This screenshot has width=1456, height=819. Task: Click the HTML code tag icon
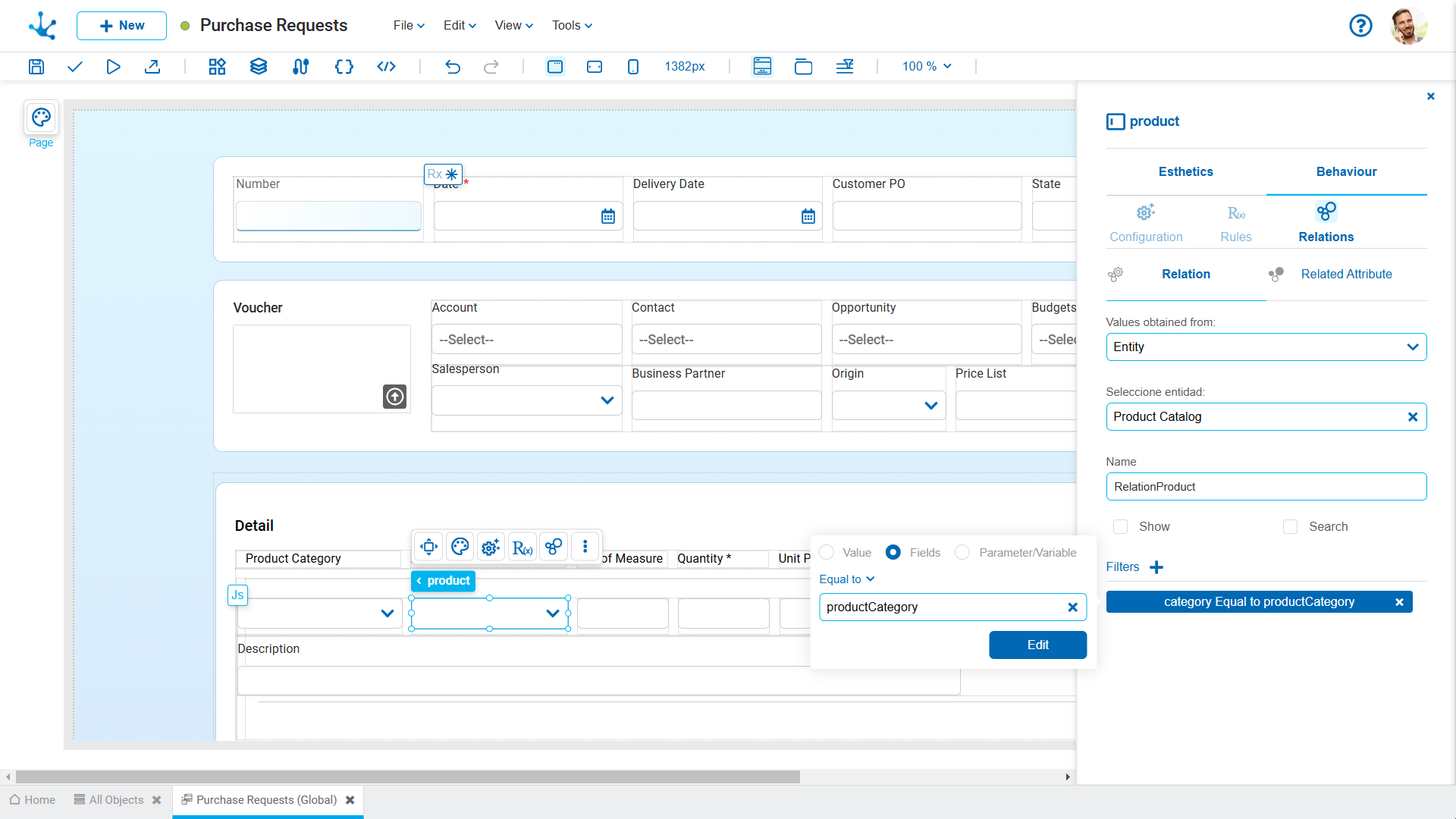[386, 67]
